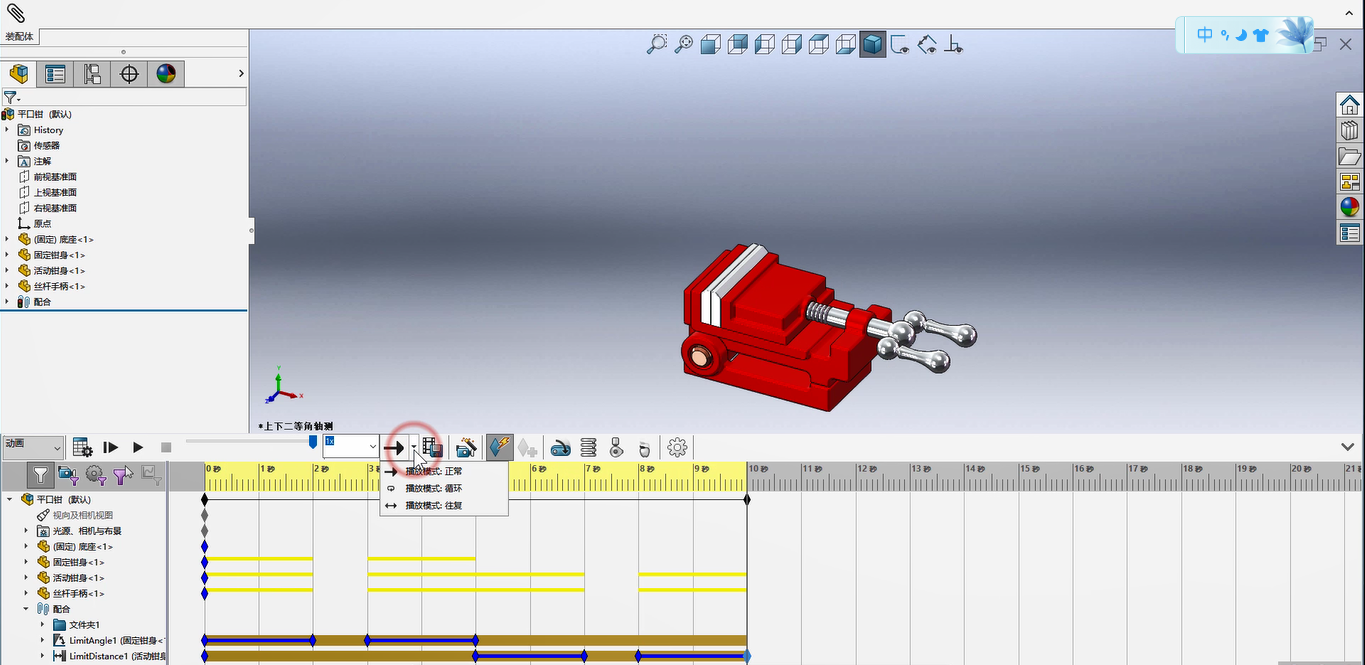Select the 右视基准面 plane

(x=55, y=208)
